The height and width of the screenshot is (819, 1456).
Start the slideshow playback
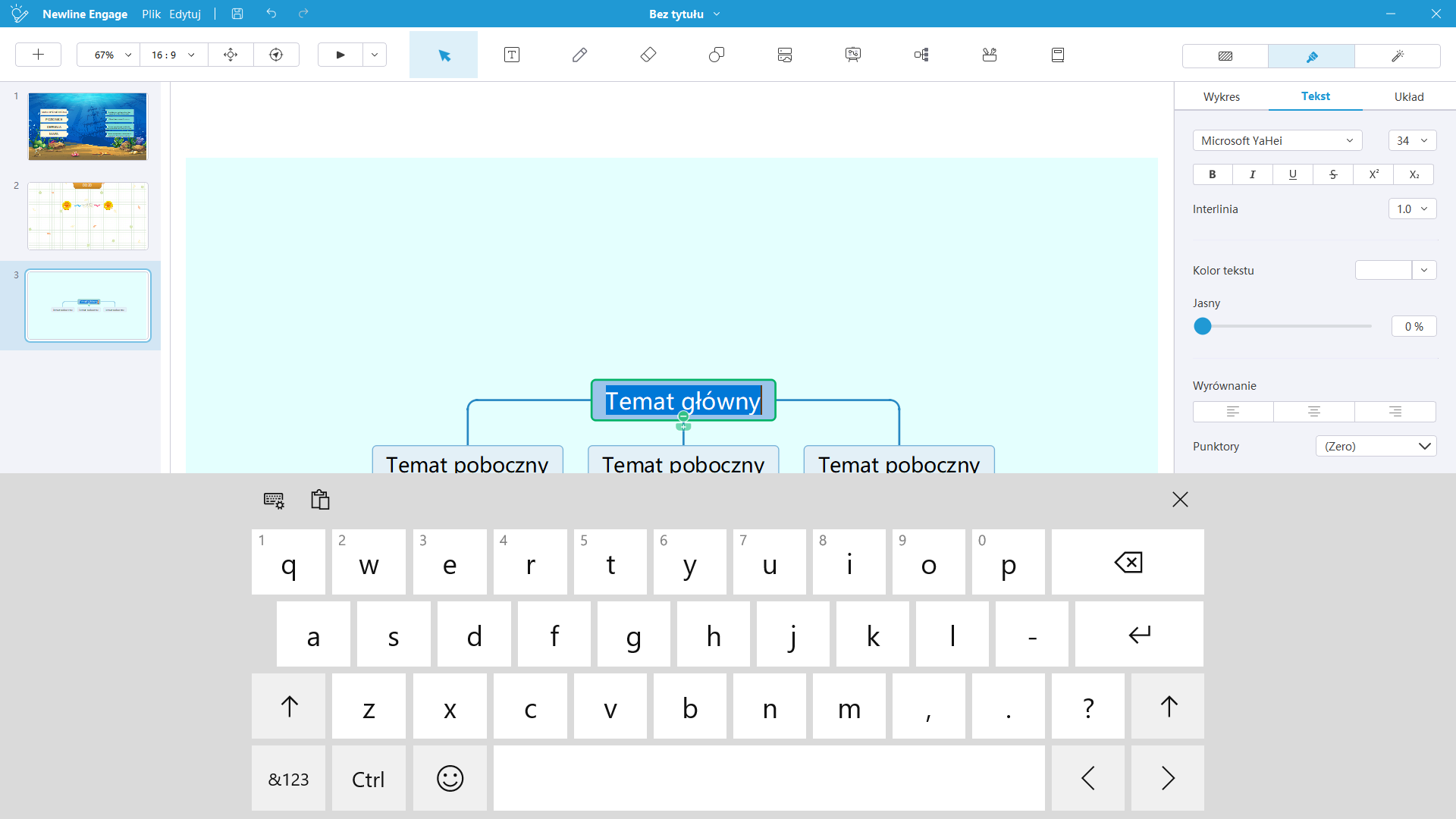[x=340, y=55]
